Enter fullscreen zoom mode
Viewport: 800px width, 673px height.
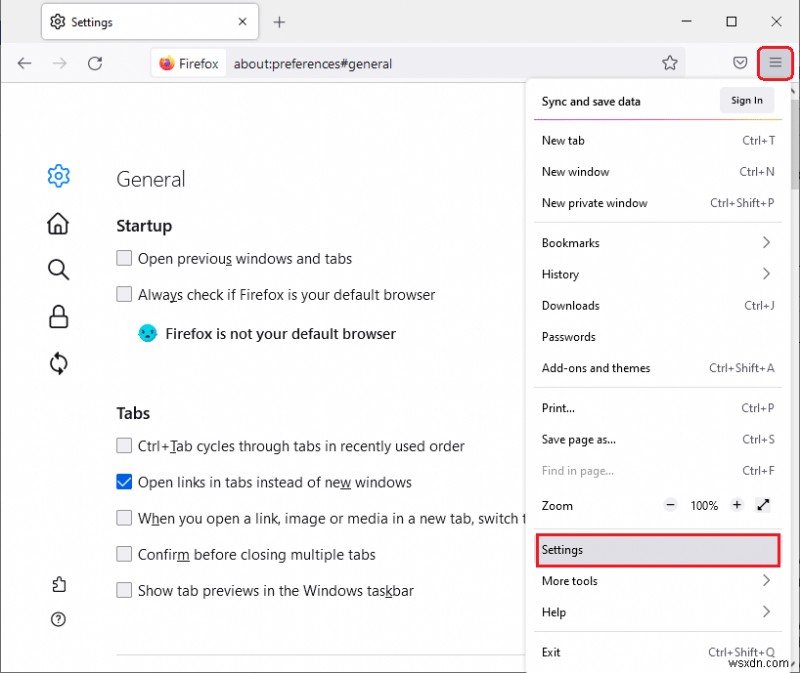point(763,505)
